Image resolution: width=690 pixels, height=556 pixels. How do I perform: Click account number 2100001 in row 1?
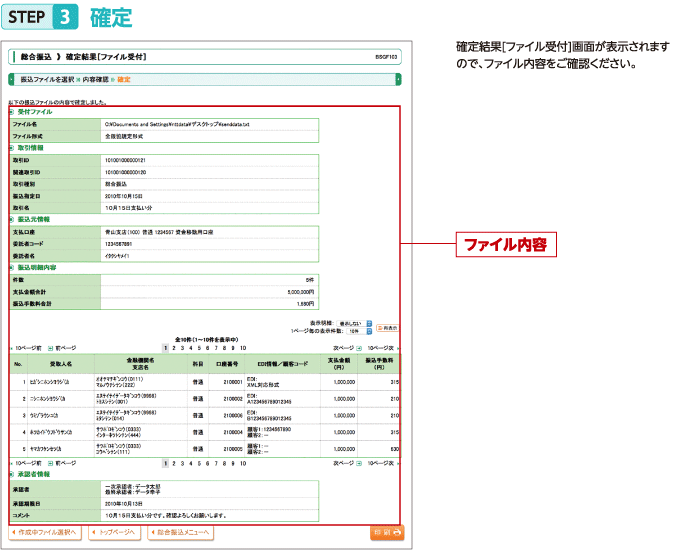point(233,382)
